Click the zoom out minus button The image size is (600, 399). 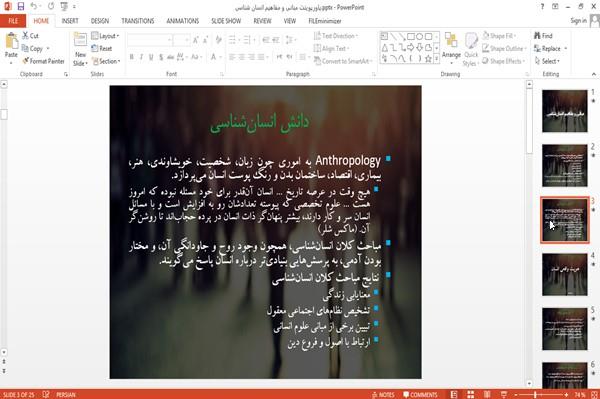[516, 395]
